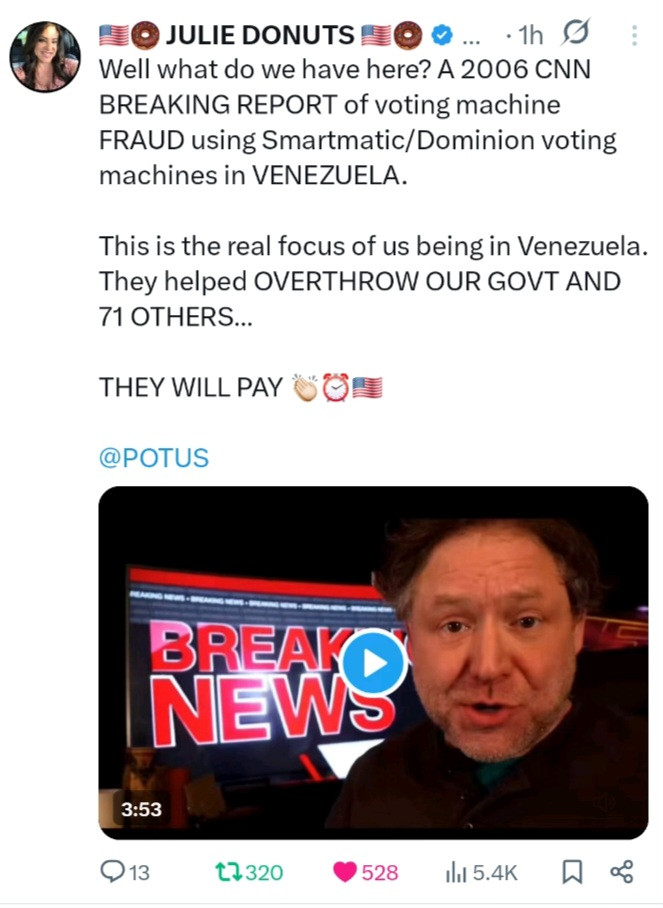Click the 1h post timestamp

[530, 36]
